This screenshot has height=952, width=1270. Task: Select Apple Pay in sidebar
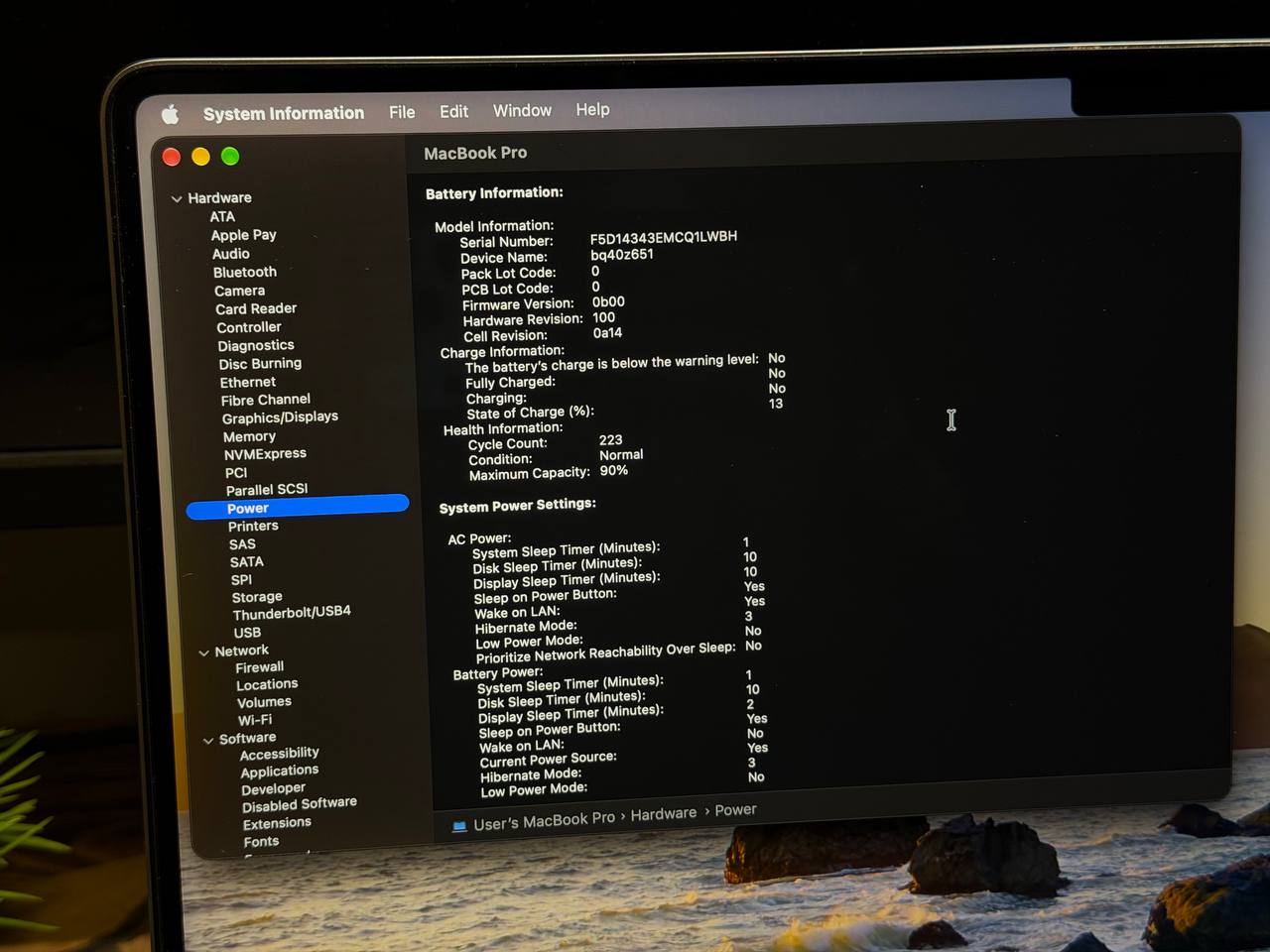click(x=243, y=235)
